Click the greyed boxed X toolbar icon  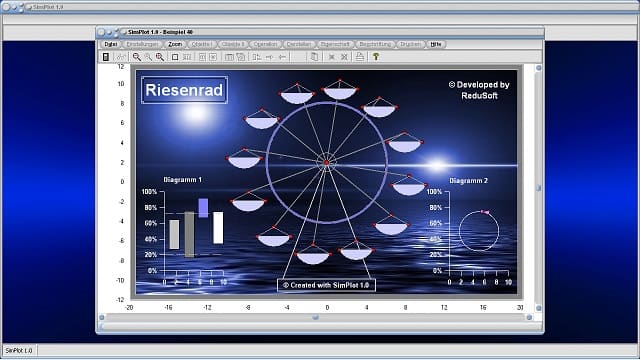(x=213, y=57)
